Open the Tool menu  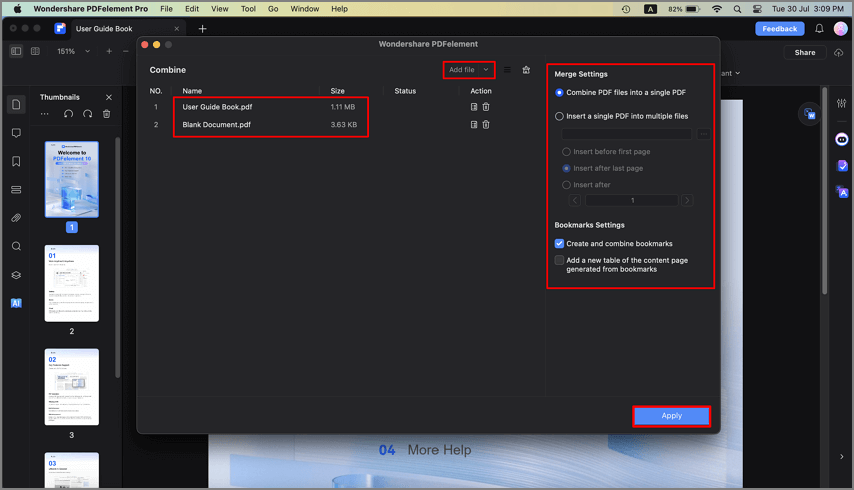(248, 9)
